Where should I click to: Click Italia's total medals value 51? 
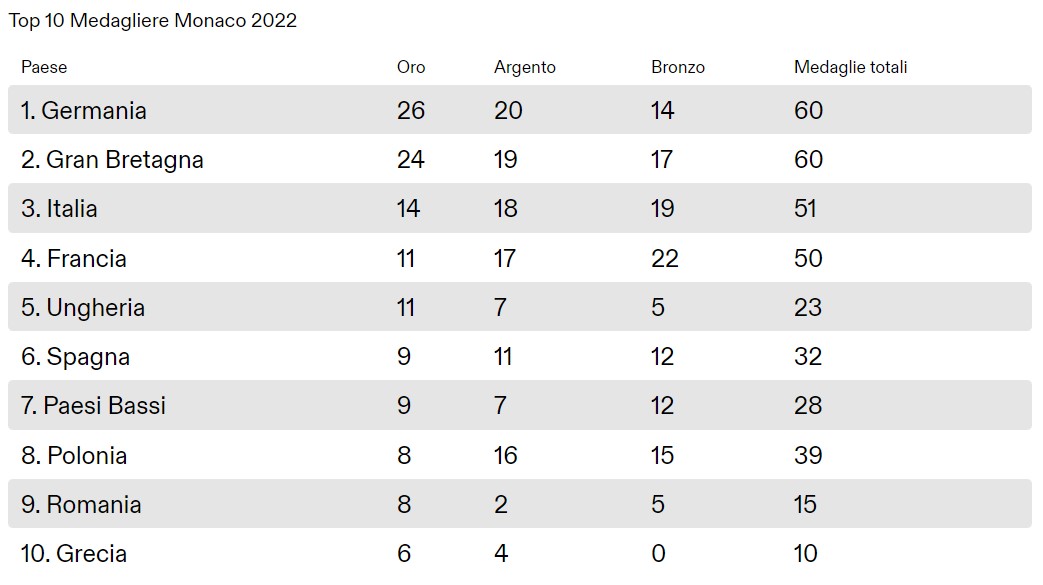point(806,209)
